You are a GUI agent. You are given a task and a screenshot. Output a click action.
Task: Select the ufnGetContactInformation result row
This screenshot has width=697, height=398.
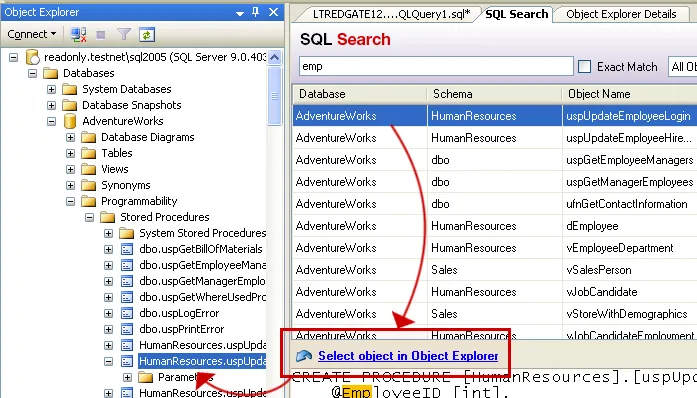495,204
